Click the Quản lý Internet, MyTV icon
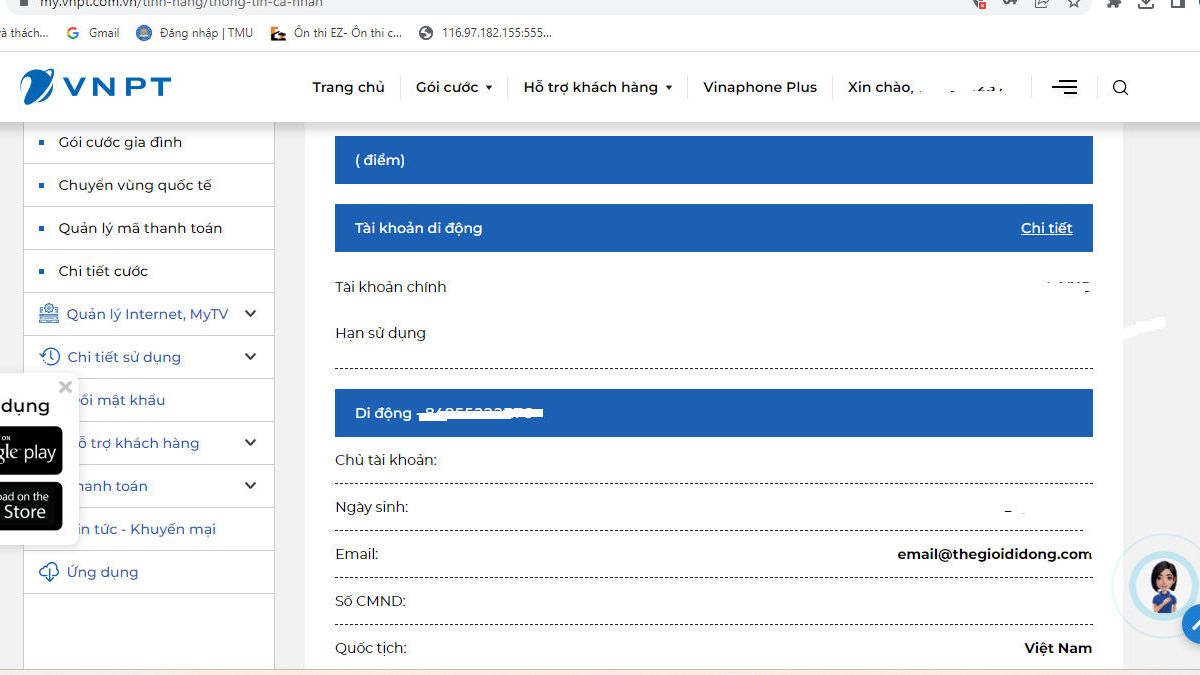The image size is (1200, 675). click(x=48, y=314)
